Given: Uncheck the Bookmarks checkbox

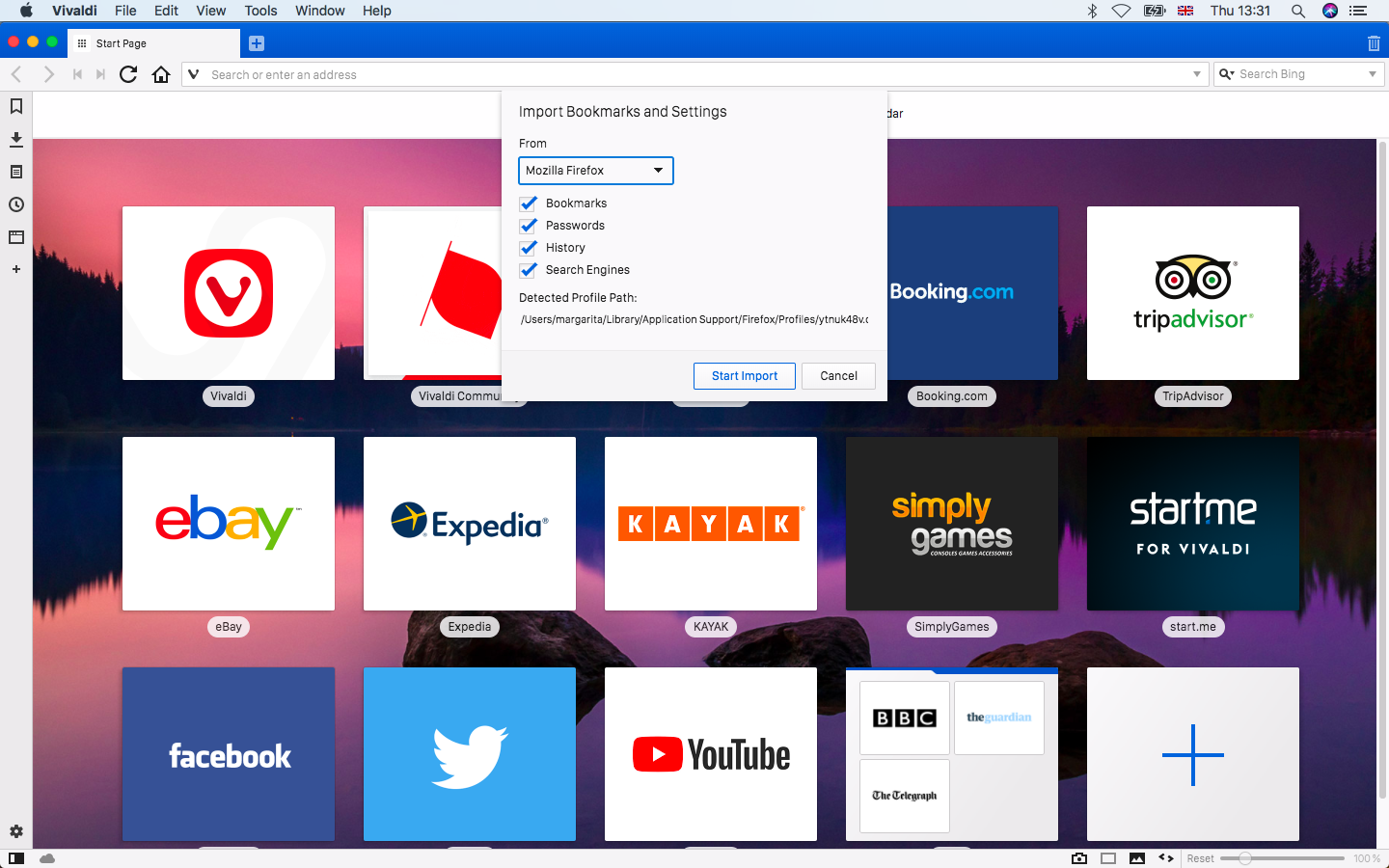Looking at the screenshot, I should (529, 203).
